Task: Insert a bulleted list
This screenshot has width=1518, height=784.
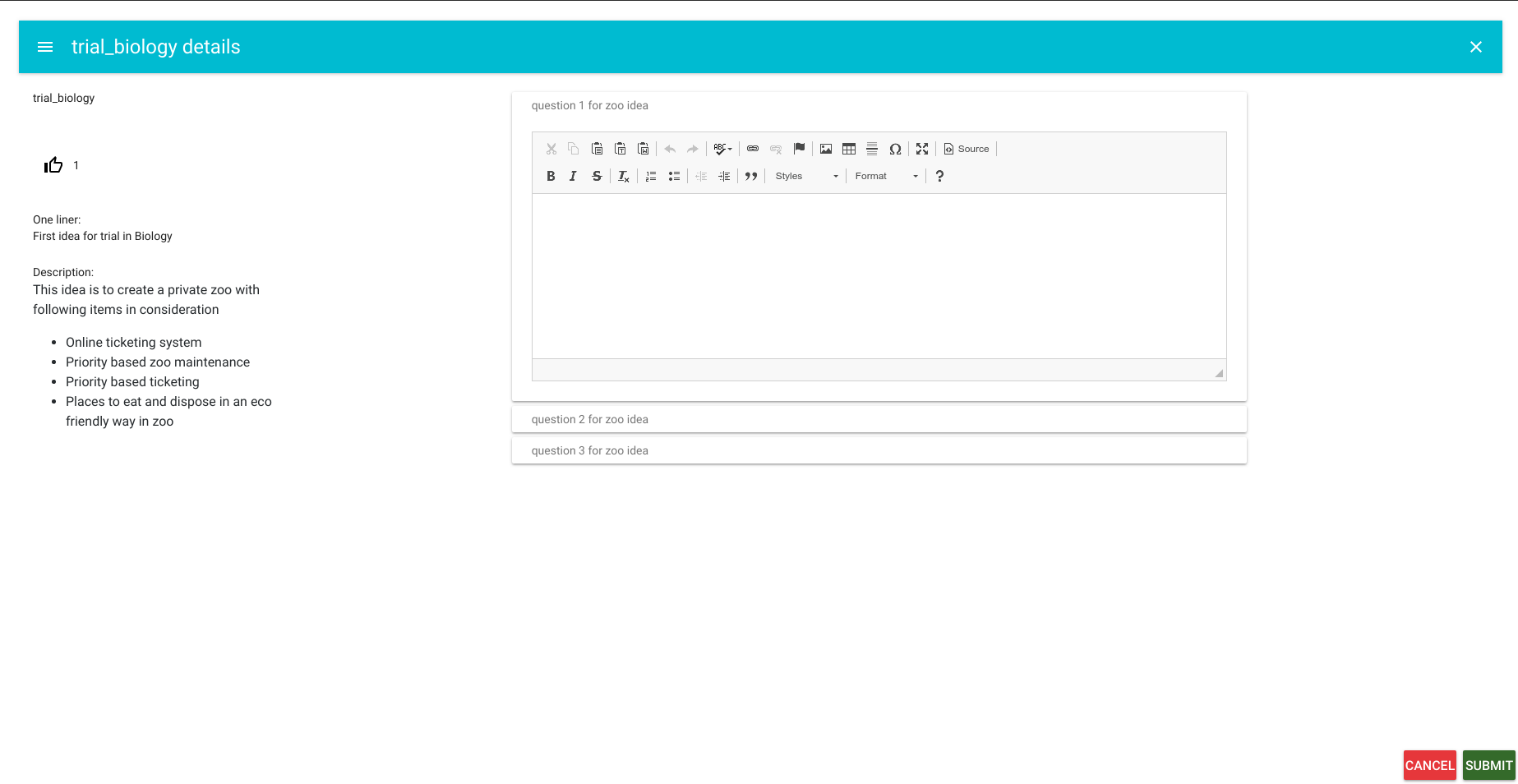Action: 674,176
